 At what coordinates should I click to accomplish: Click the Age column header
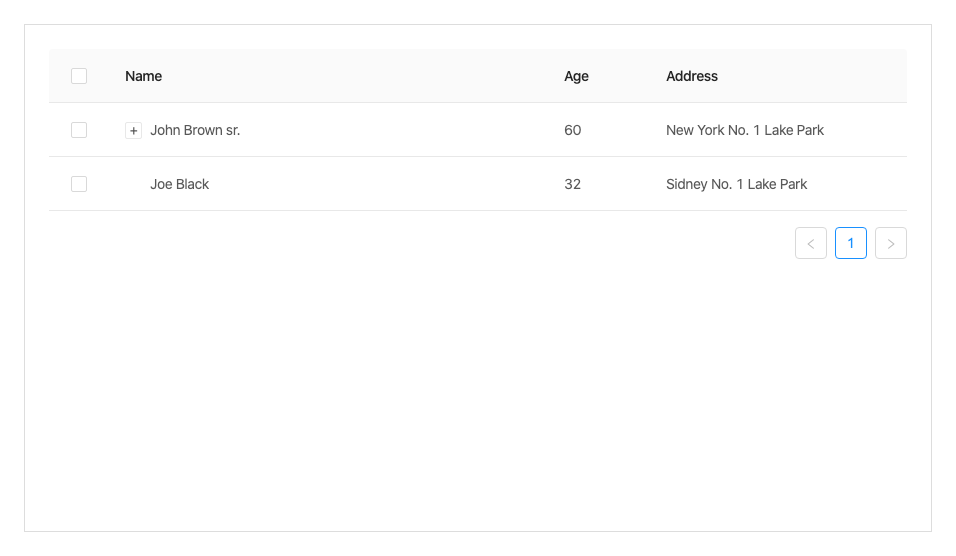[x=576, y=76]
